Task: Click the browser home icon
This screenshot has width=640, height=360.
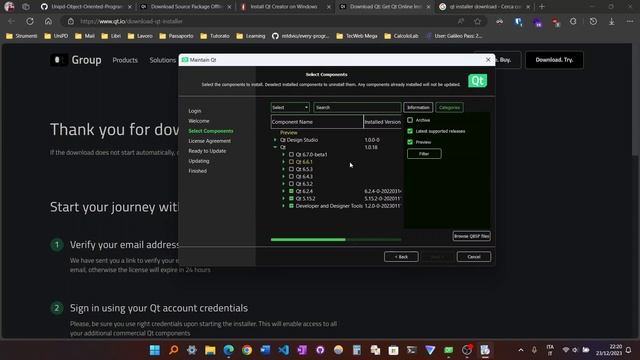Action: 48,21
